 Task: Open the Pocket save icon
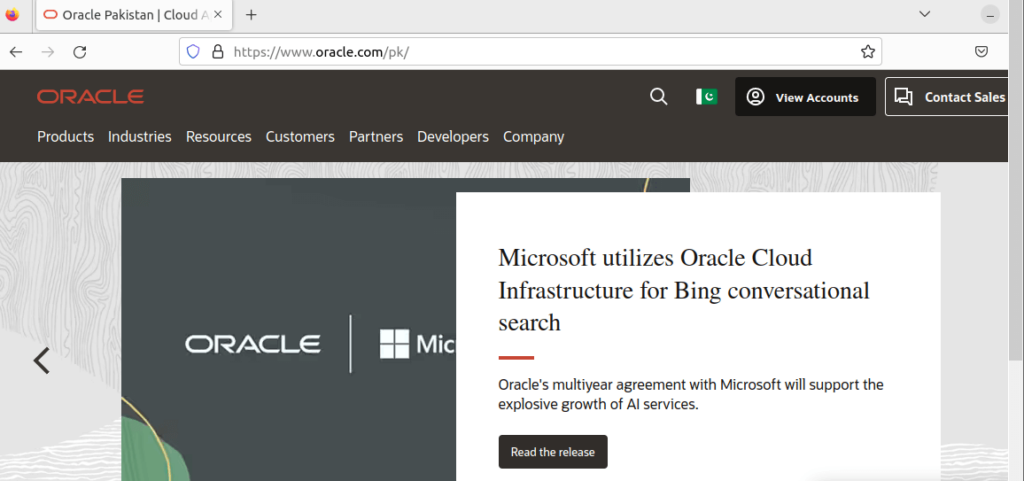pyautogui.click(x=982, y=52)
